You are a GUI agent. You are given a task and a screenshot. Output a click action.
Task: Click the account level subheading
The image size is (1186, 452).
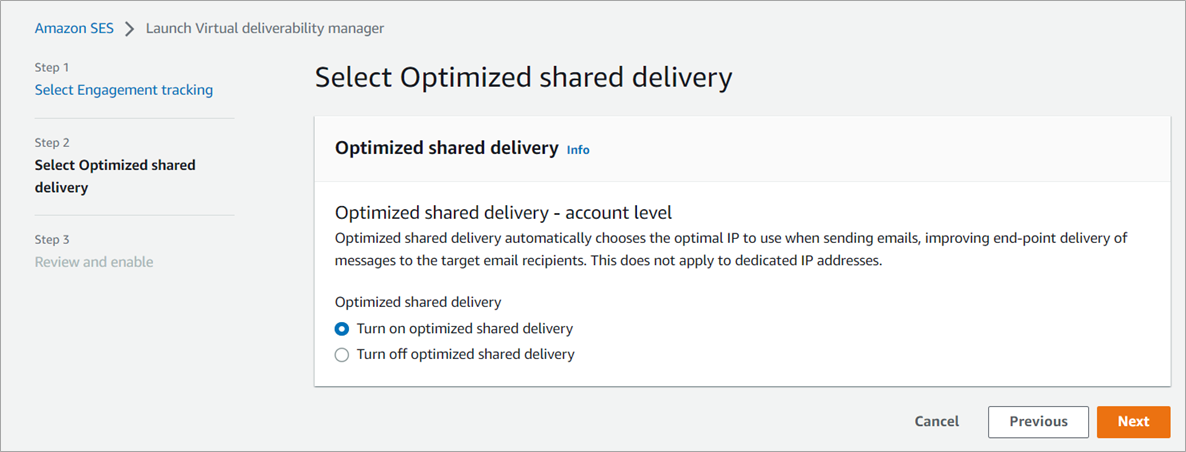(503, 212)
